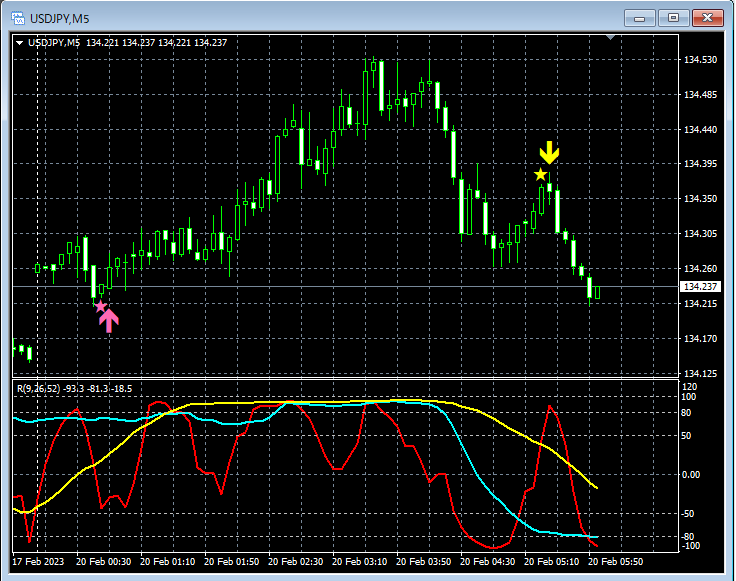Click the 20 Feb 05:50 time label

pyautogui.click(x=615, y=561)
